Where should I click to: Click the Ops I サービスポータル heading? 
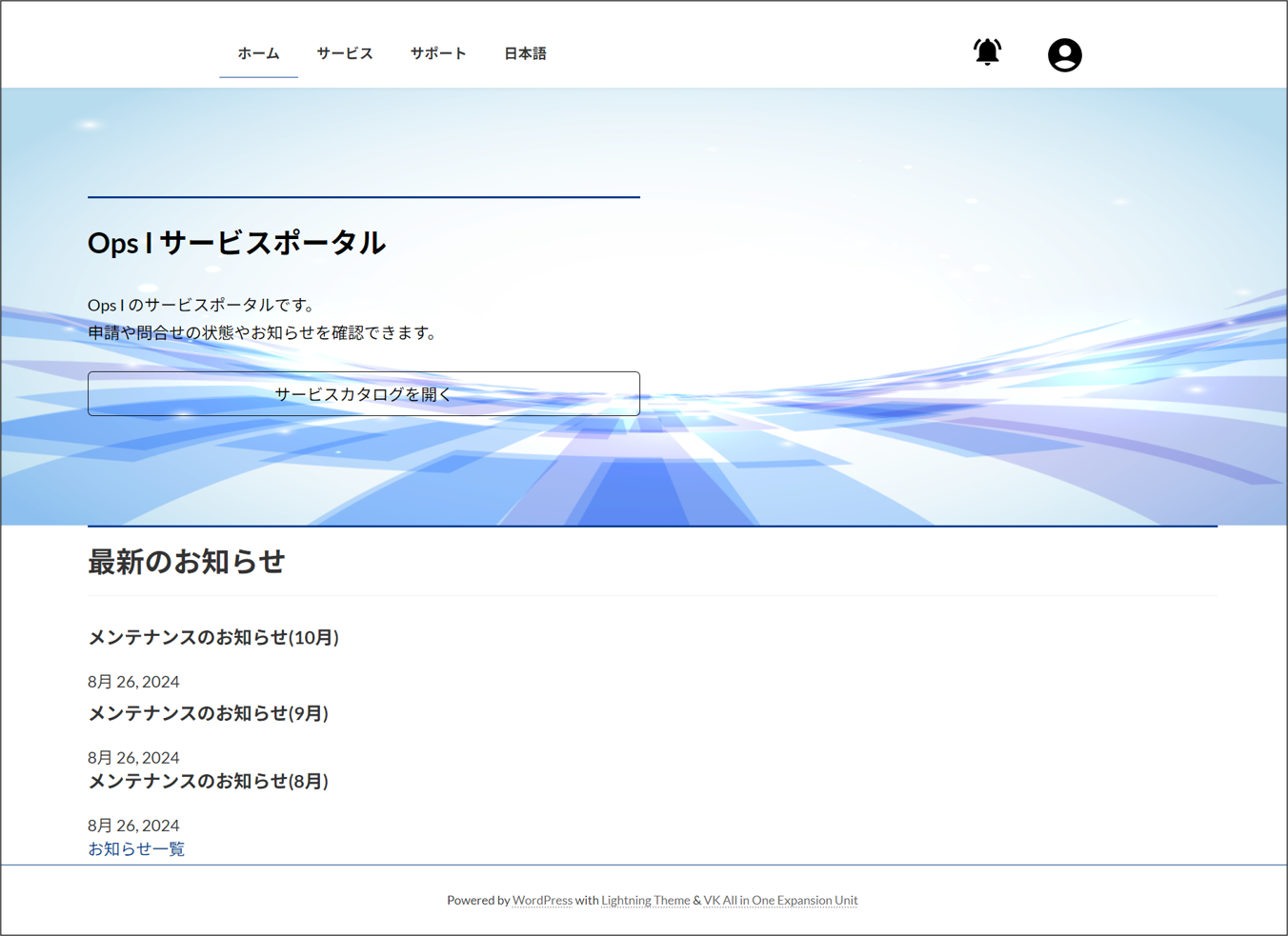236,243
